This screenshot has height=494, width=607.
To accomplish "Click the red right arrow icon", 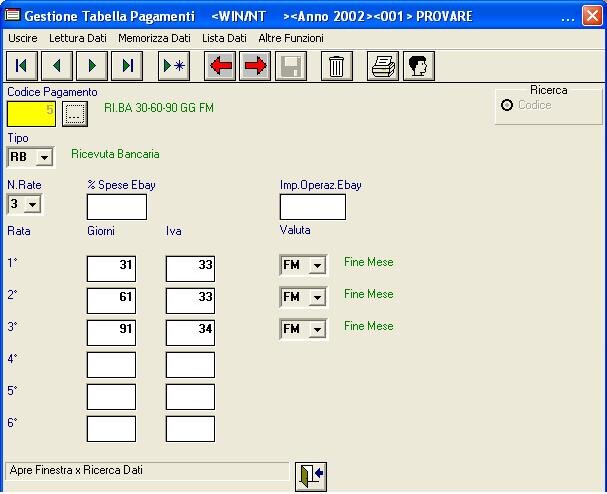I will 255,66.
